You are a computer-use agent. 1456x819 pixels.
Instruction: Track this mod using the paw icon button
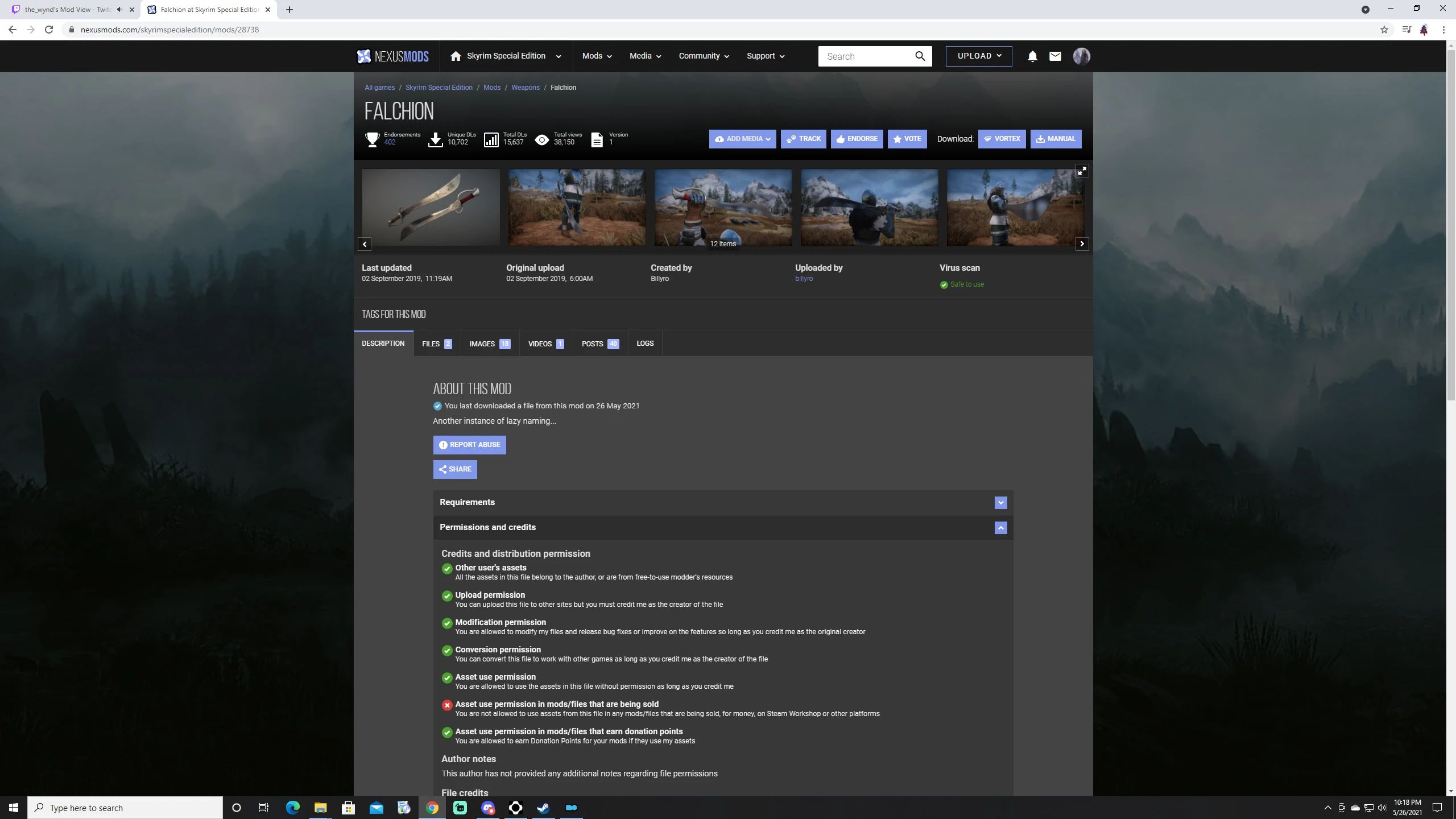(804, 138)
